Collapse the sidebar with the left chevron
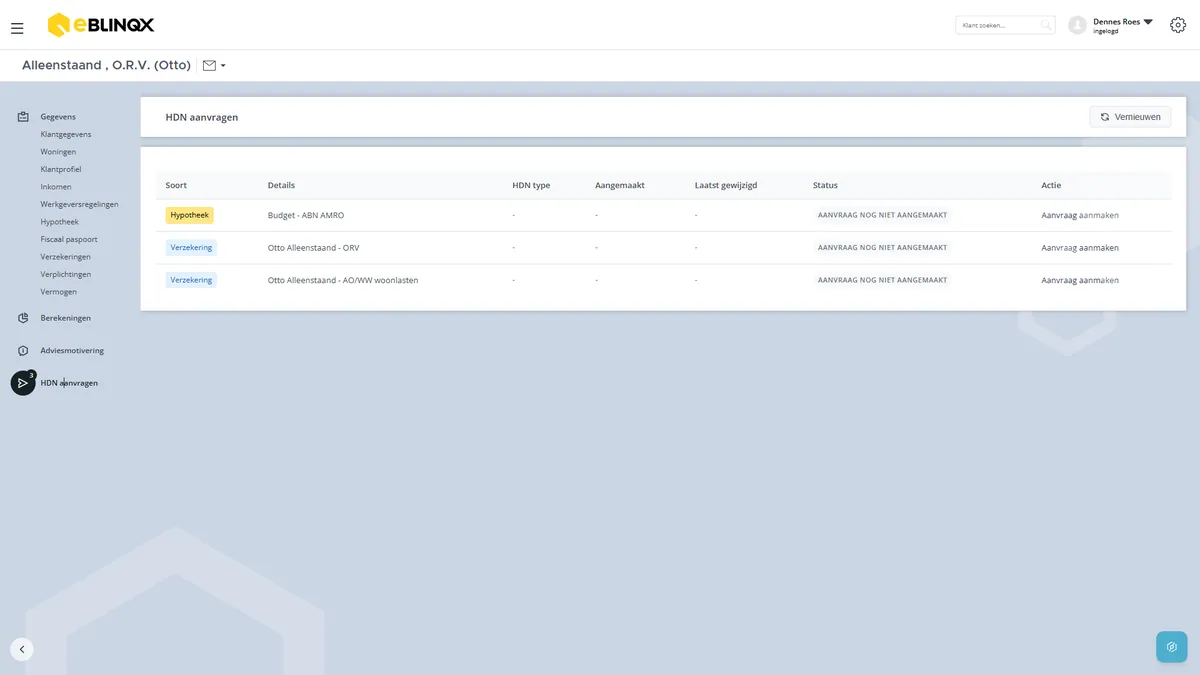The image size is (1200, 675). point(22,649)
